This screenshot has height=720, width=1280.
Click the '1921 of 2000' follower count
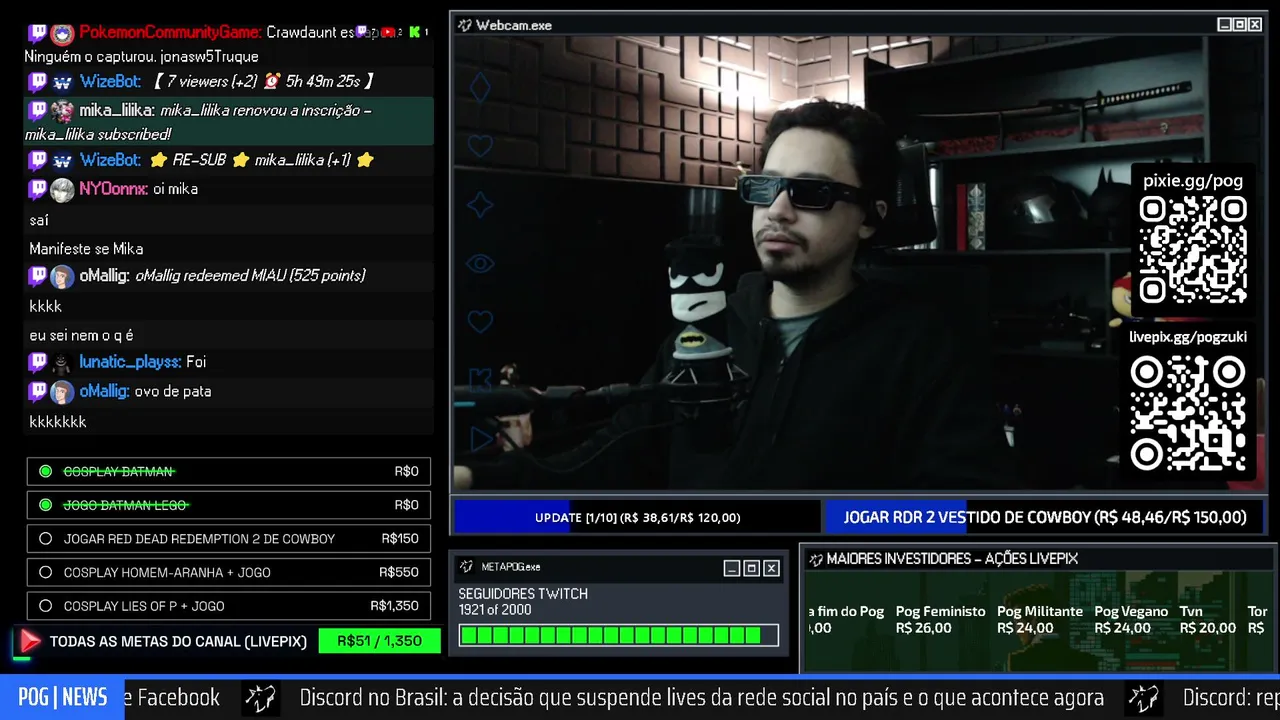coord(495,610)
